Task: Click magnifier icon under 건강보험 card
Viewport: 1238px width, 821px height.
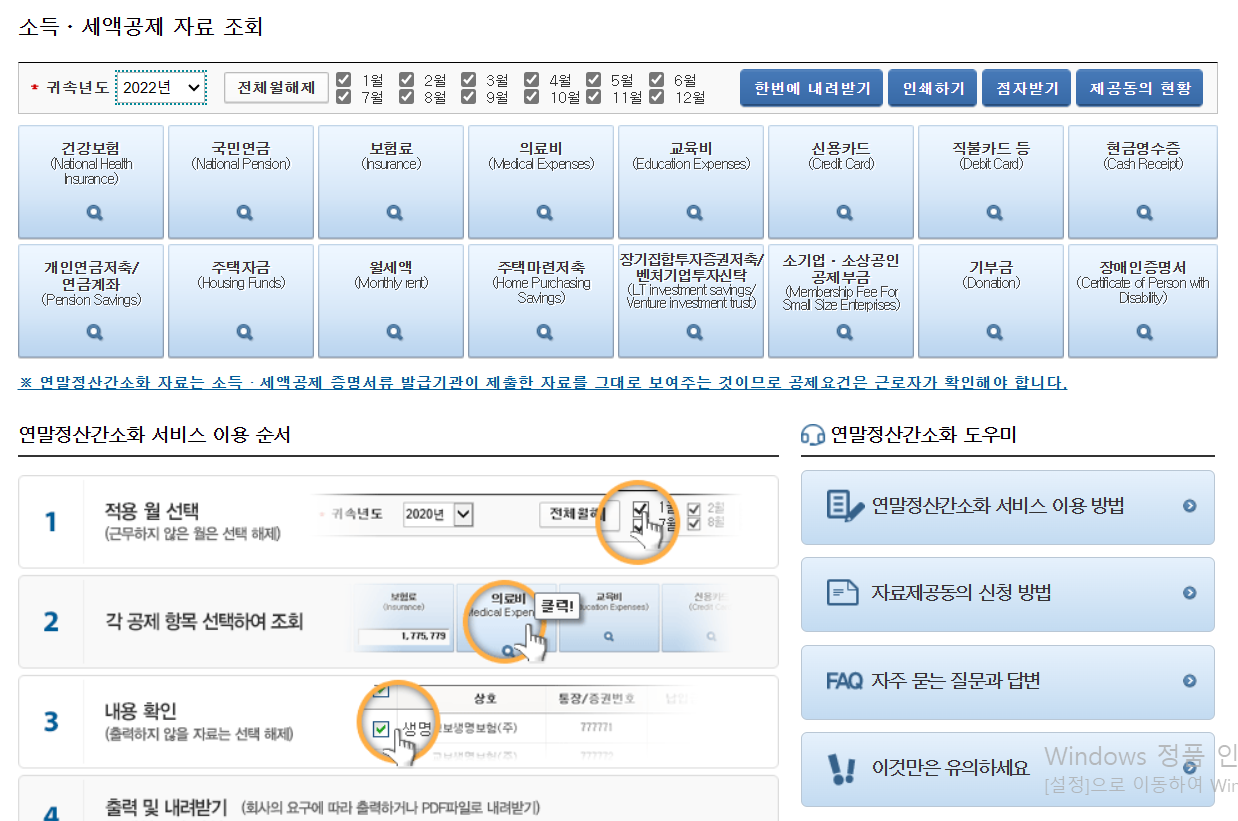Action: point(94,213)
